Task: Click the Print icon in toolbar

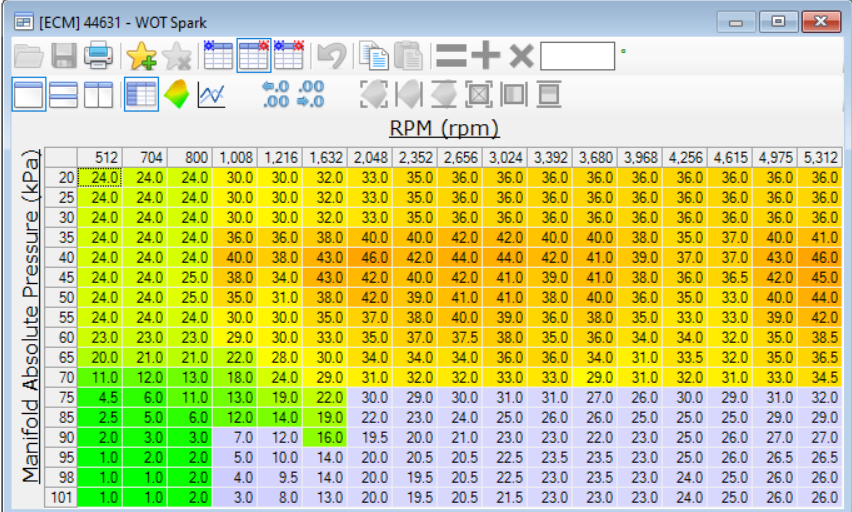Action: [x=98, y=56]
